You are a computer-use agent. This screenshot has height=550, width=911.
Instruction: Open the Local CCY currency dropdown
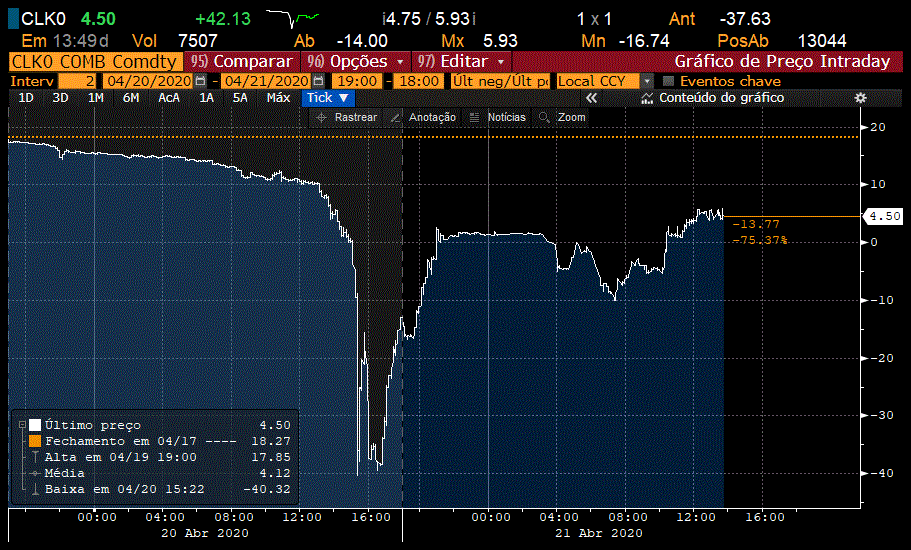(x=646, y=80)
